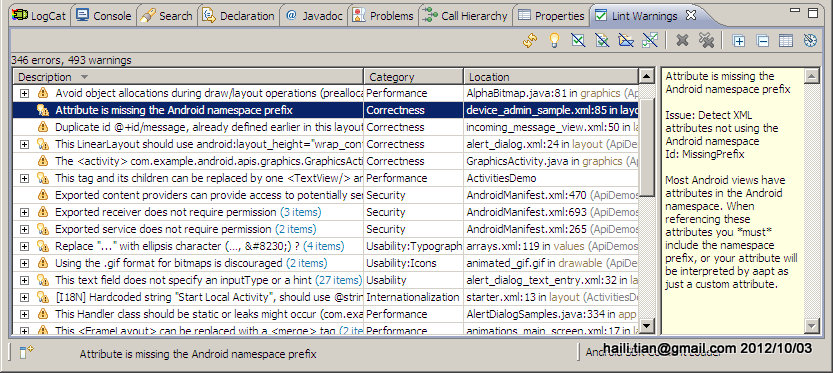Click location AndroidManifest.xml:693
Image resolution: width=833 pixels, height=373 pixels.
(526, 212)
